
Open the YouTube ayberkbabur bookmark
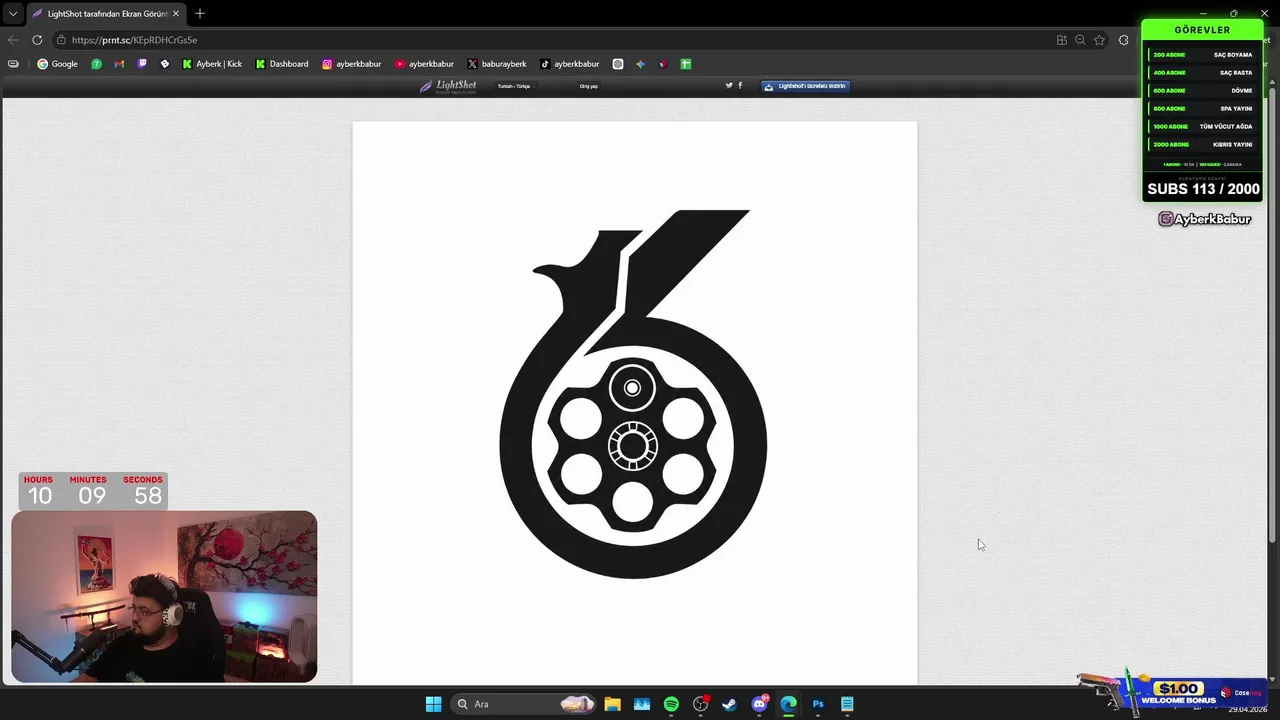click(424, 64)
